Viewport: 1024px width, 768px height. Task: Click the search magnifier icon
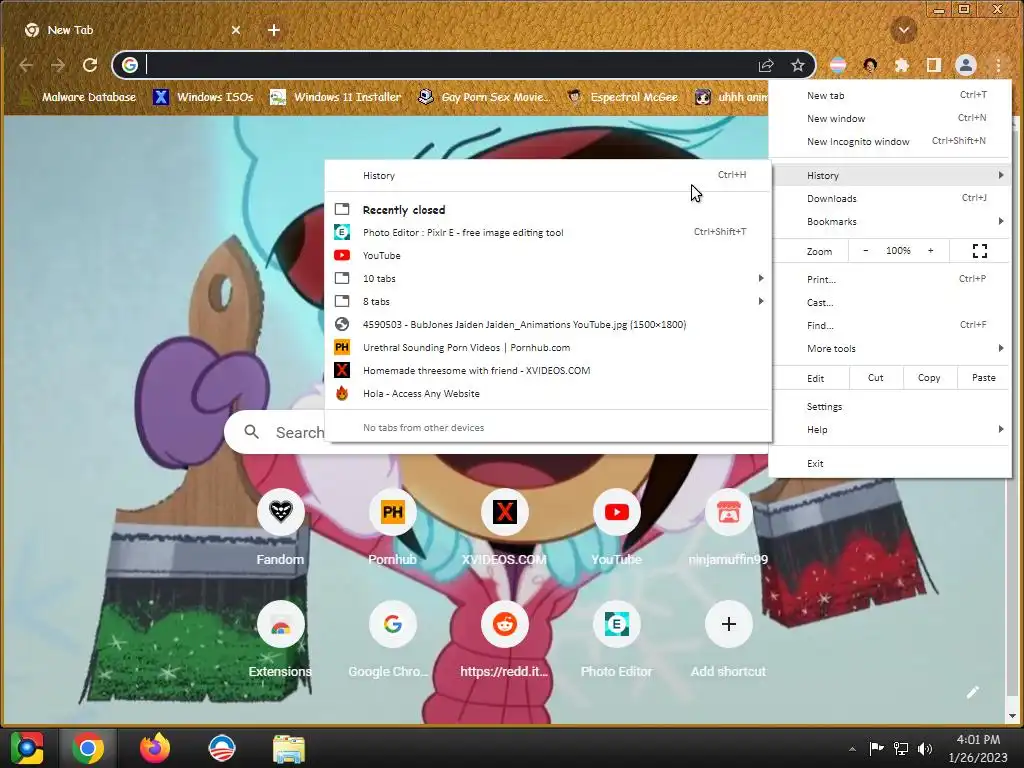pos(251,432)
